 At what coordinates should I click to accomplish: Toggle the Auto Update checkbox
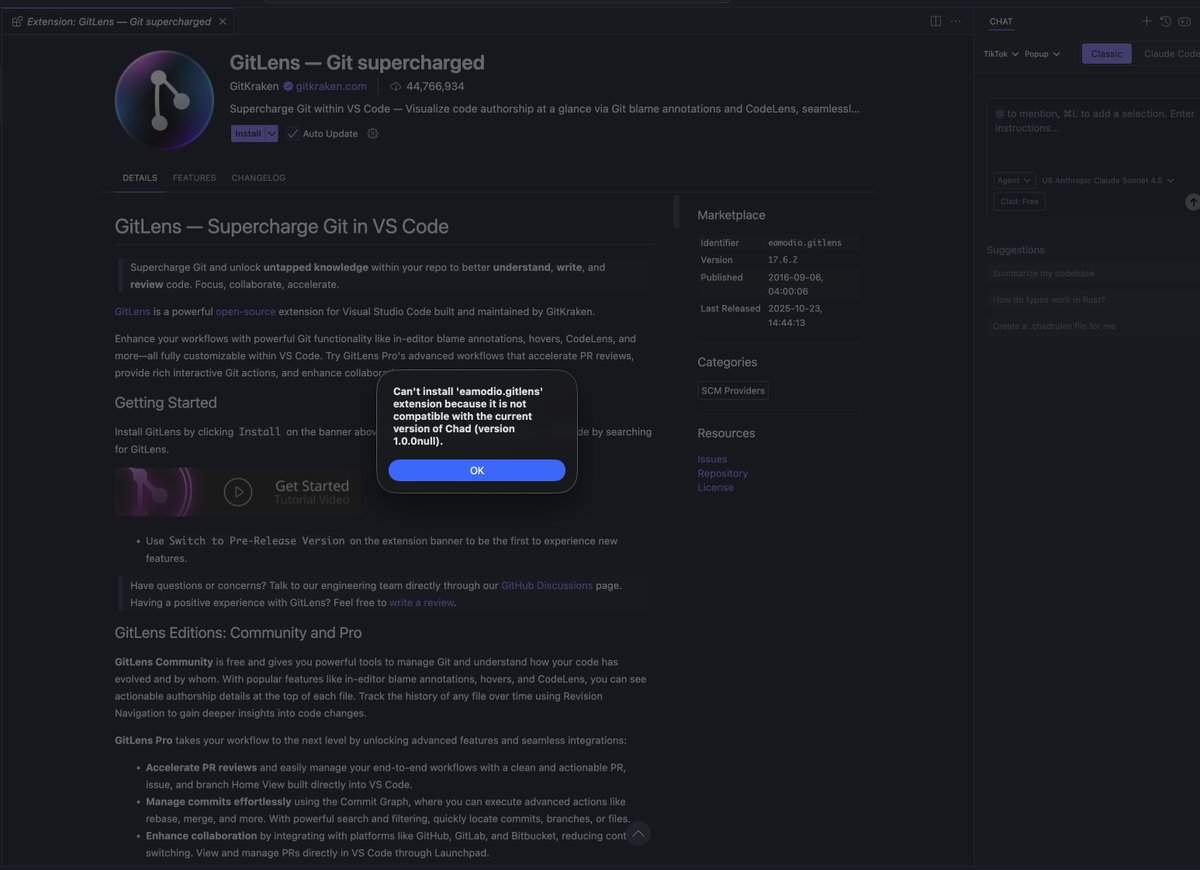[293, 133]
